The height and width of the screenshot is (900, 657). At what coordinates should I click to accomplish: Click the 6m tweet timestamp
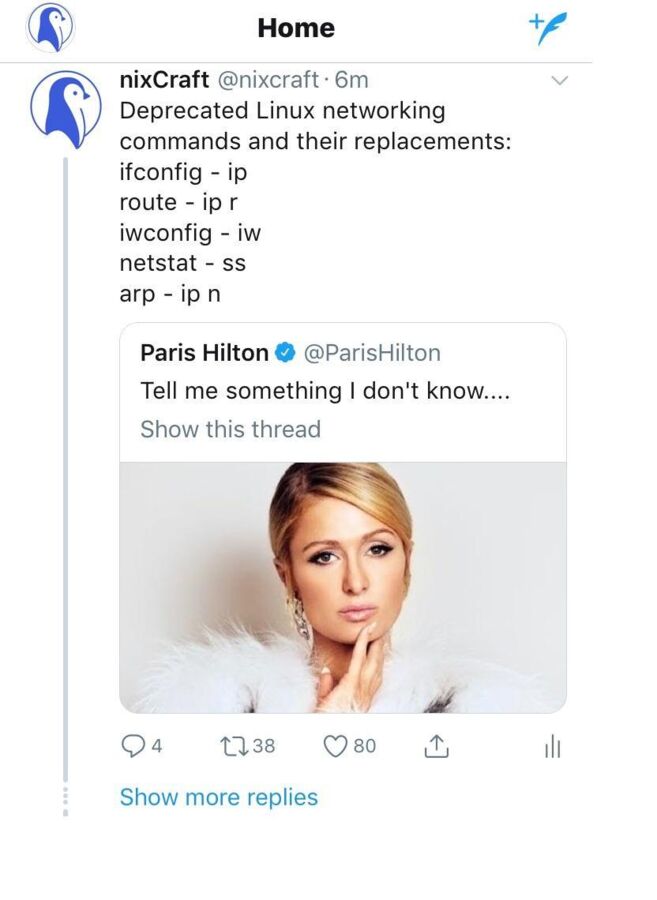coord(352,80)
